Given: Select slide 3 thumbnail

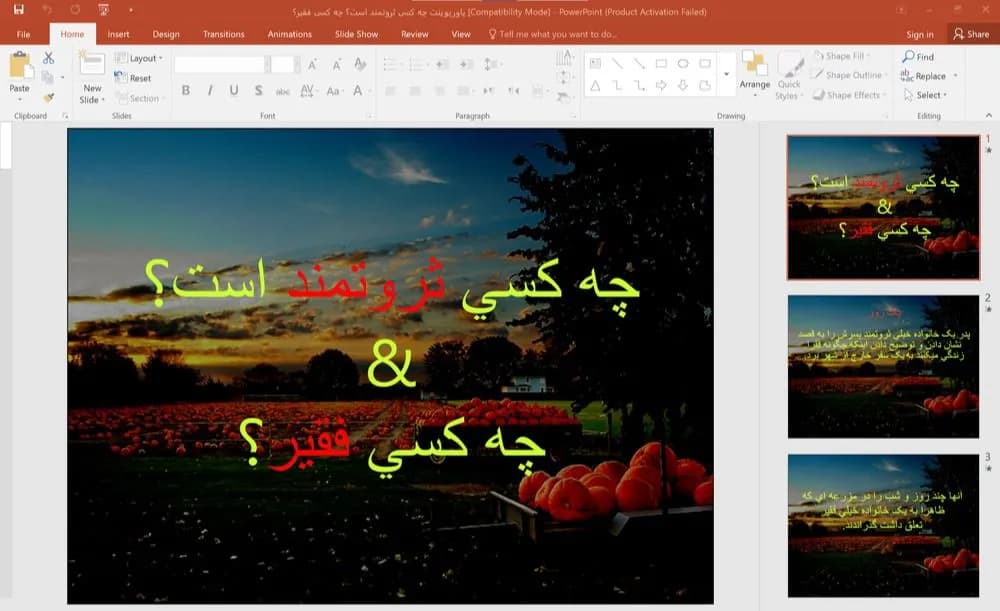Looking at the screenshot, I should coord(883,526).
